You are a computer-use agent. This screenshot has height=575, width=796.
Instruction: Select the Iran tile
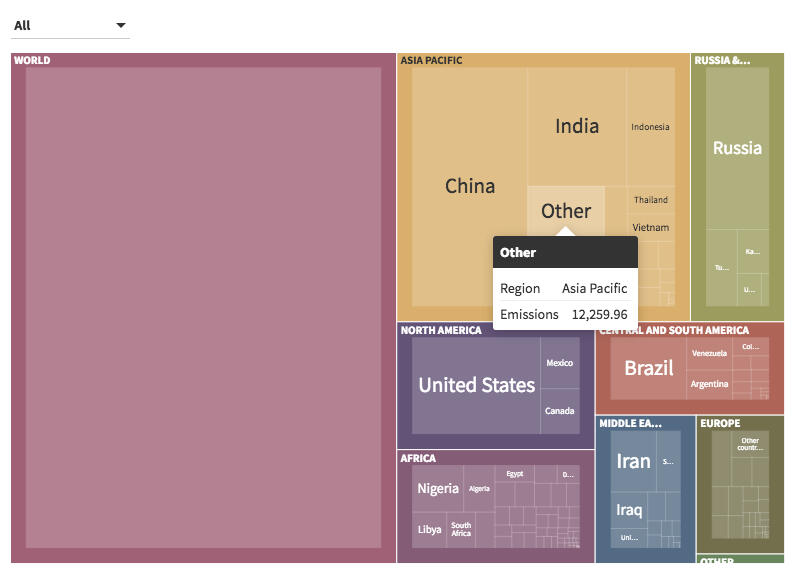(x=633, y=461)
